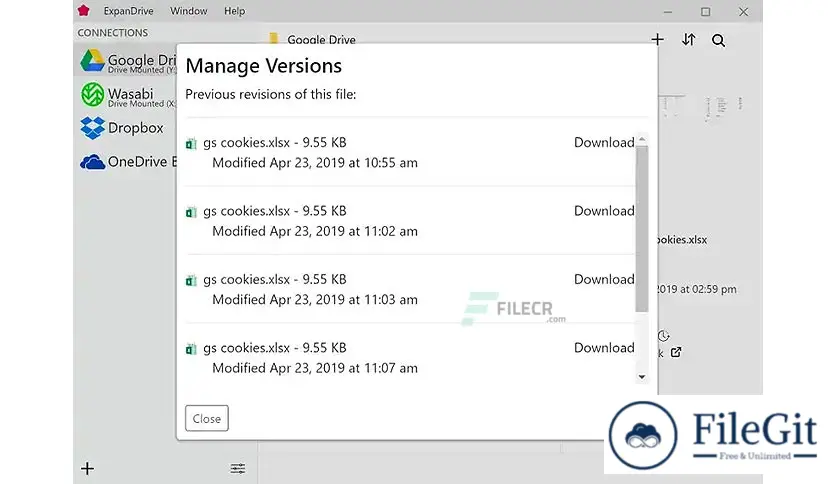Screen dimensions: 836x484
Task: Download the 11:03 am revision
Action: click(604, 279)
